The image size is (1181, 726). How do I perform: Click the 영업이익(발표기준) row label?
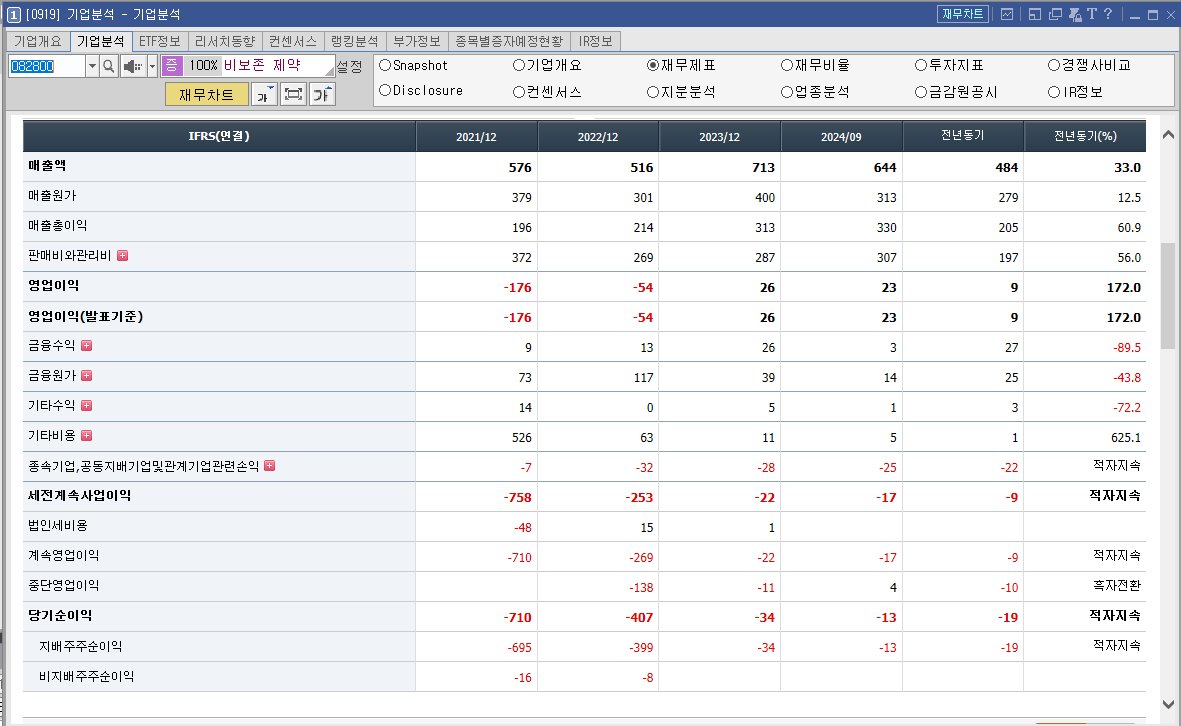[86, 316]
